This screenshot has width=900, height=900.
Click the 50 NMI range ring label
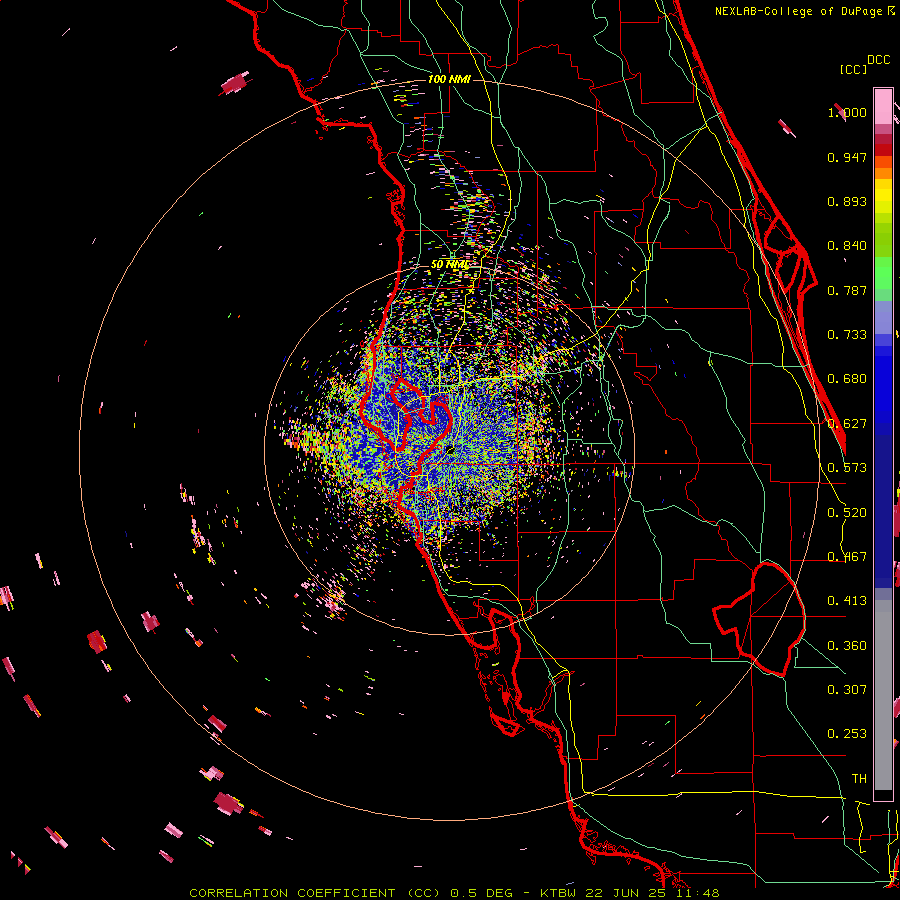coord(450,265)
